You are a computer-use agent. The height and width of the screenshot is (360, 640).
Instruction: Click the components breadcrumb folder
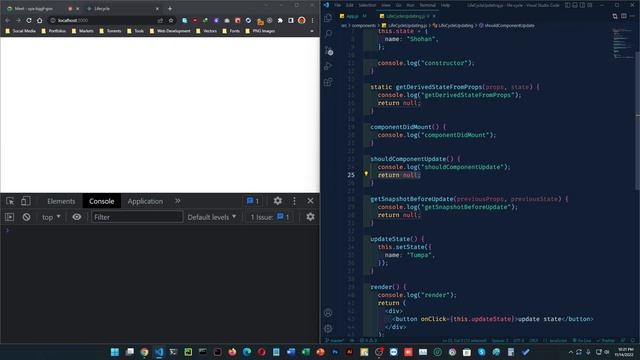point(363,25)
